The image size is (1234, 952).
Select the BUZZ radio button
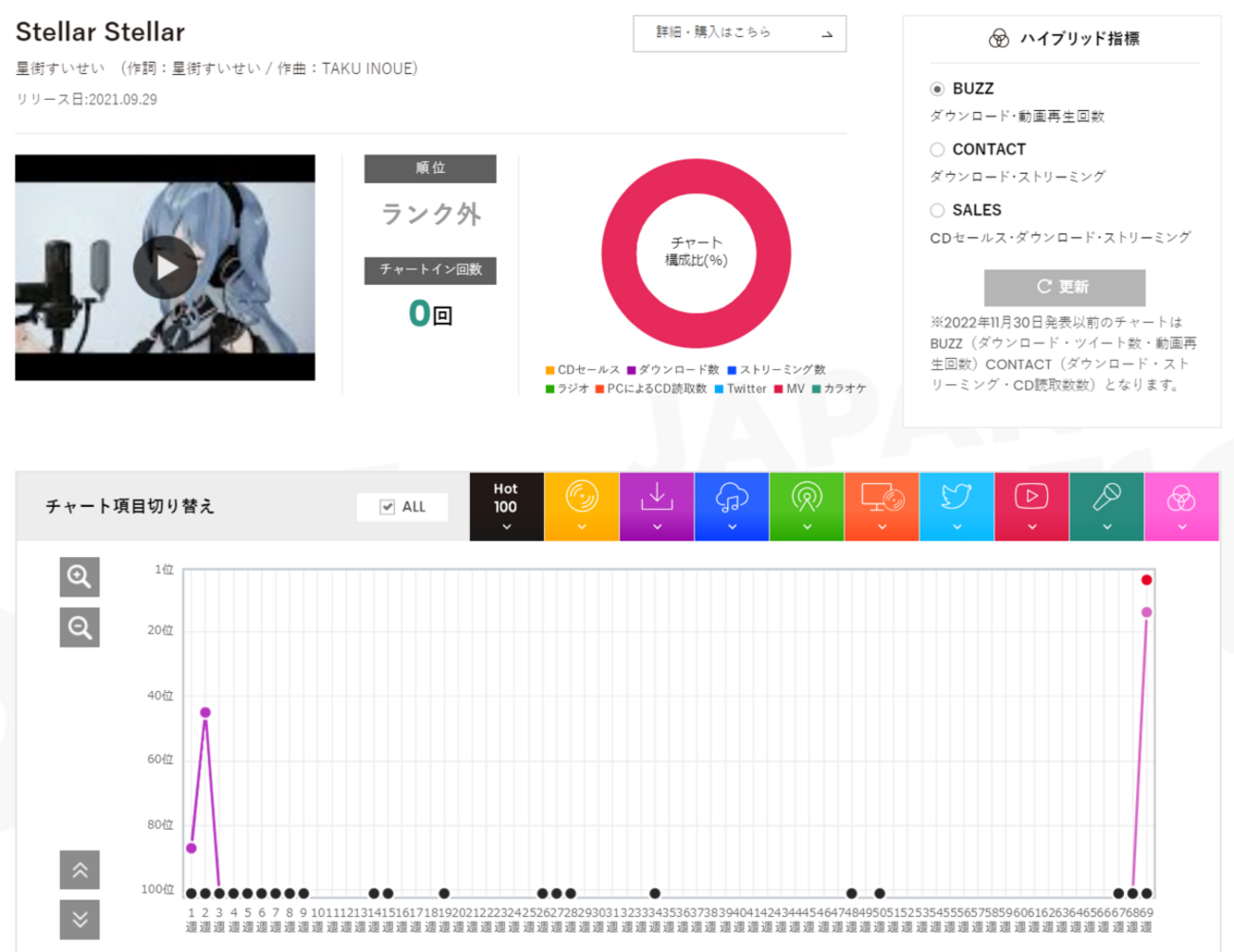tap(937, 89)
